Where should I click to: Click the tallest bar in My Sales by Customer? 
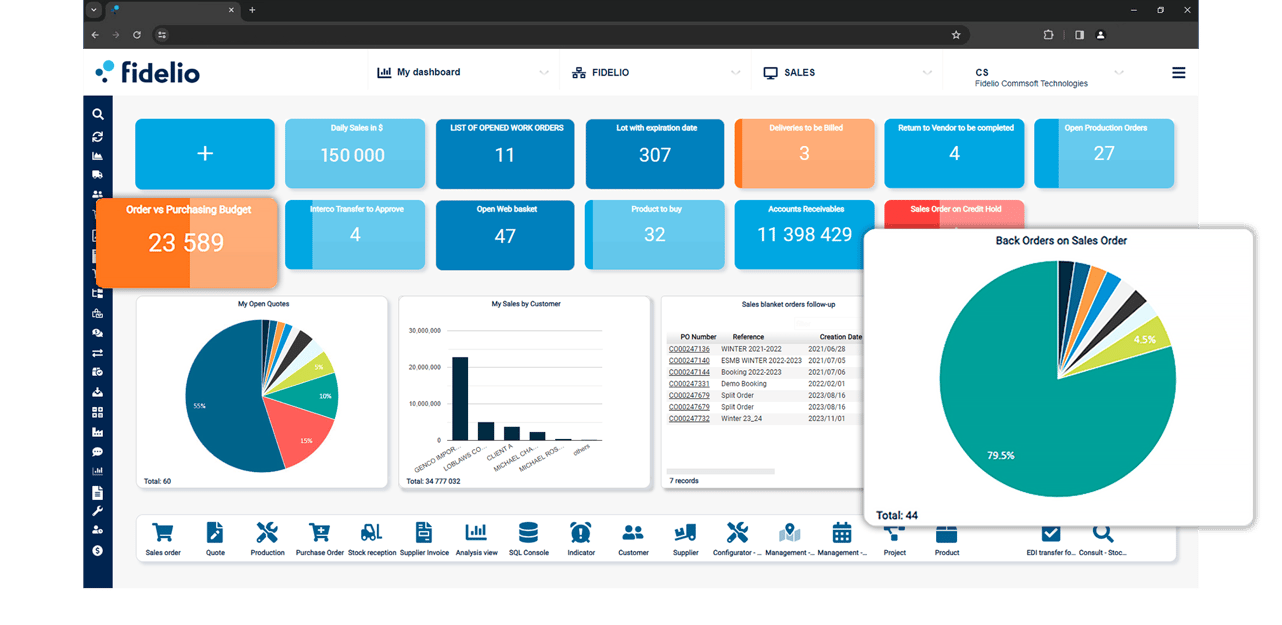coord(460,398)
